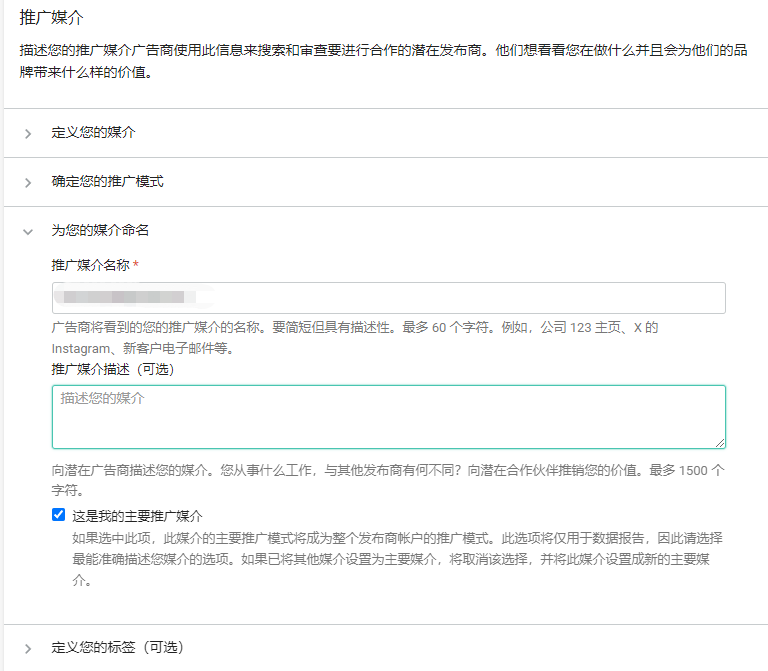Screen dimensions: 768x671
Task: Click the 推广媒介名称 field label
Action: pyautogui.click(x=90, y=265)
